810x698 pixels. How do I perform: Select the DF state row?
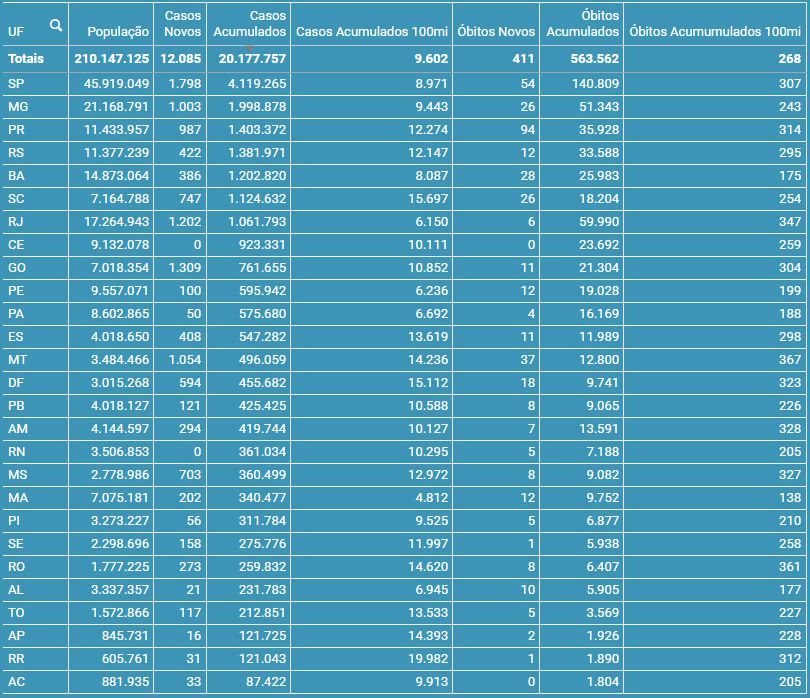click(16, 383)
